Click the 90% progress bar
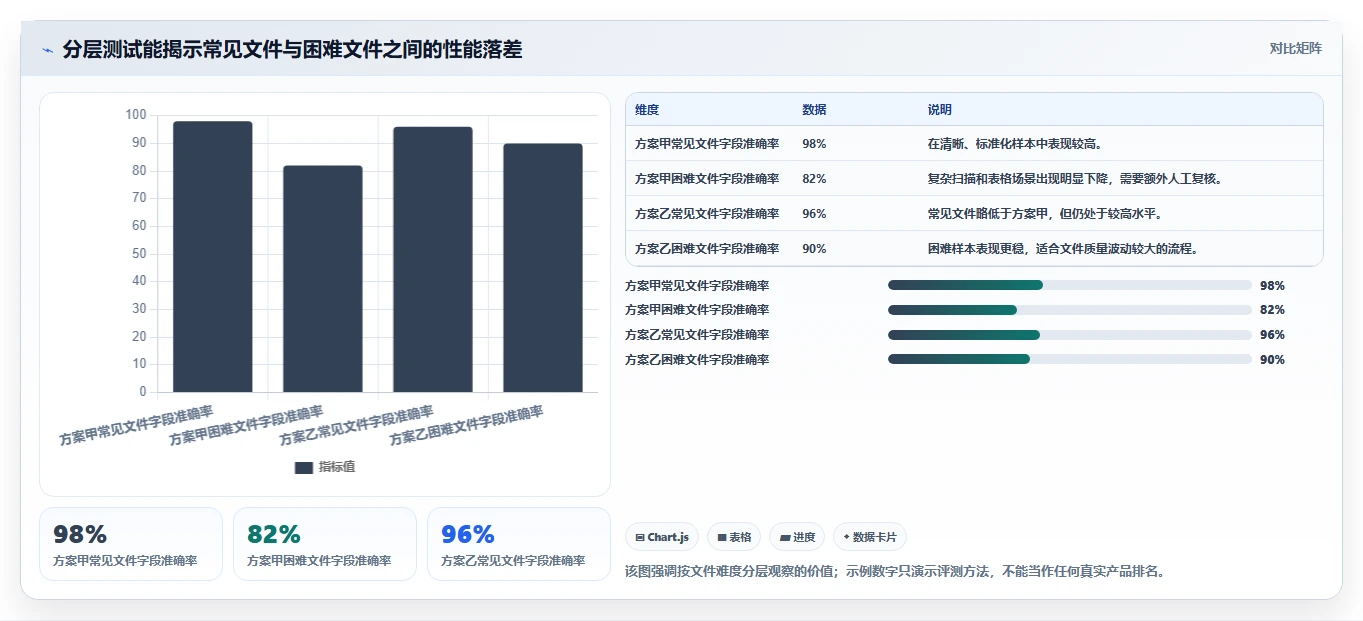This screenshot has height=621, width=1363. coord(1070,359)
